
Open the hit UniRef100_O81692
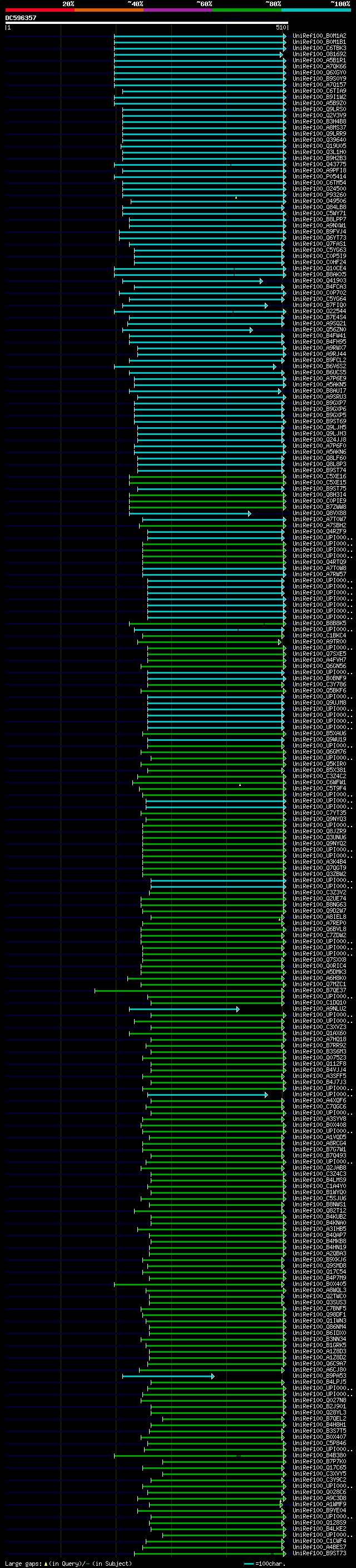pos(319,54)
